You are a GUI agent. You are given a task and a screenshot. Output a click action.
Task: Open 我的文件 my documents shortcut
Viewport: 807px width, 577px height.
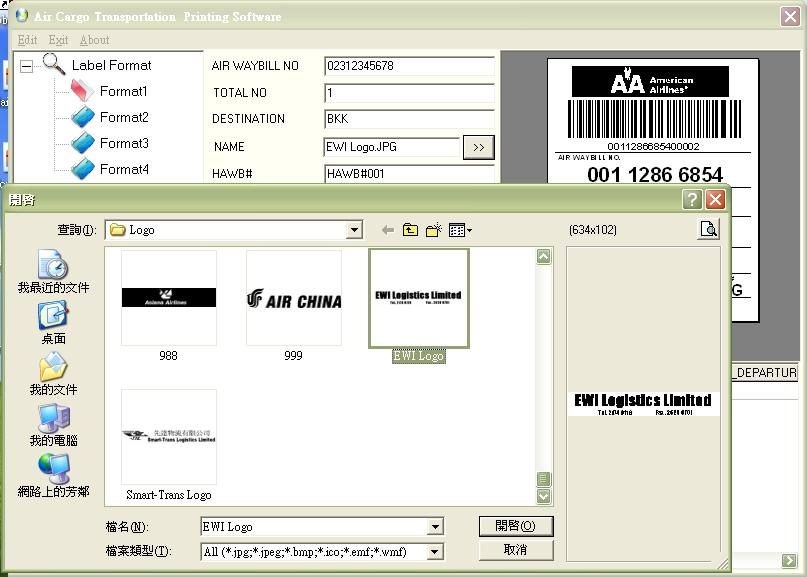[x=53, y=374]
